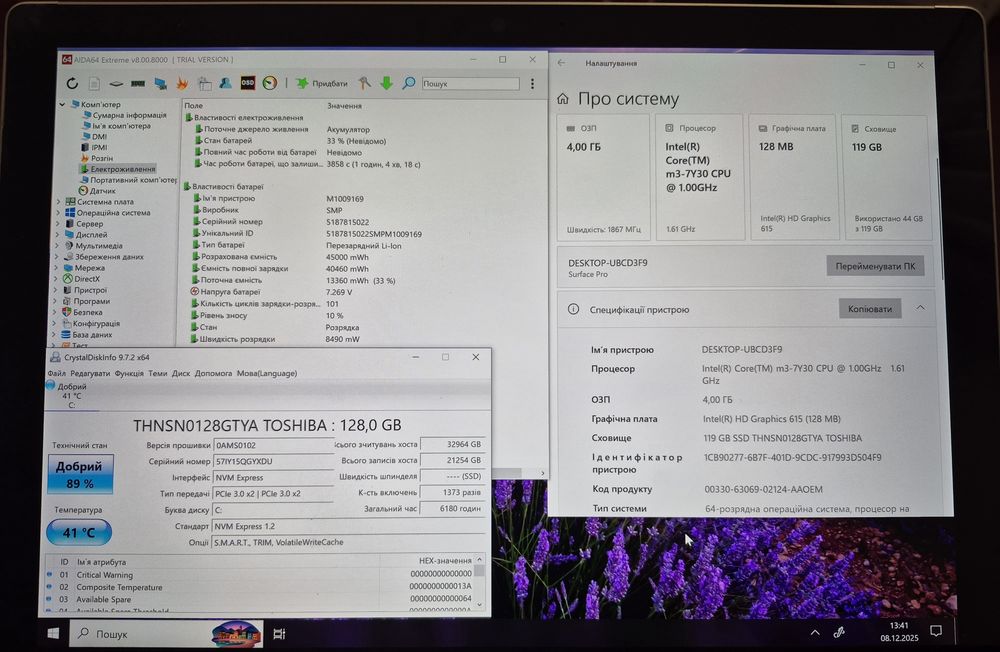Expand the Мережа tree node
The width and height of the screenshot is (1000, 652).
[x=56, y=267]
